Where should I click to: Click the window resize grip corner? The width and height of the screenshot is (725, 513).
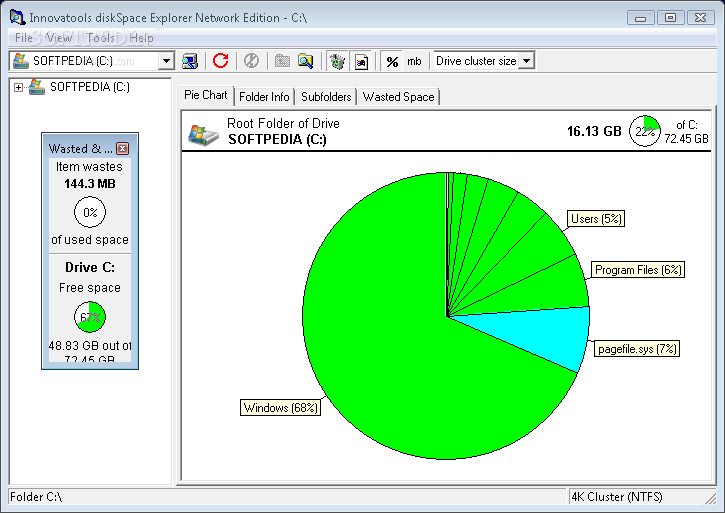click(711, 499)
